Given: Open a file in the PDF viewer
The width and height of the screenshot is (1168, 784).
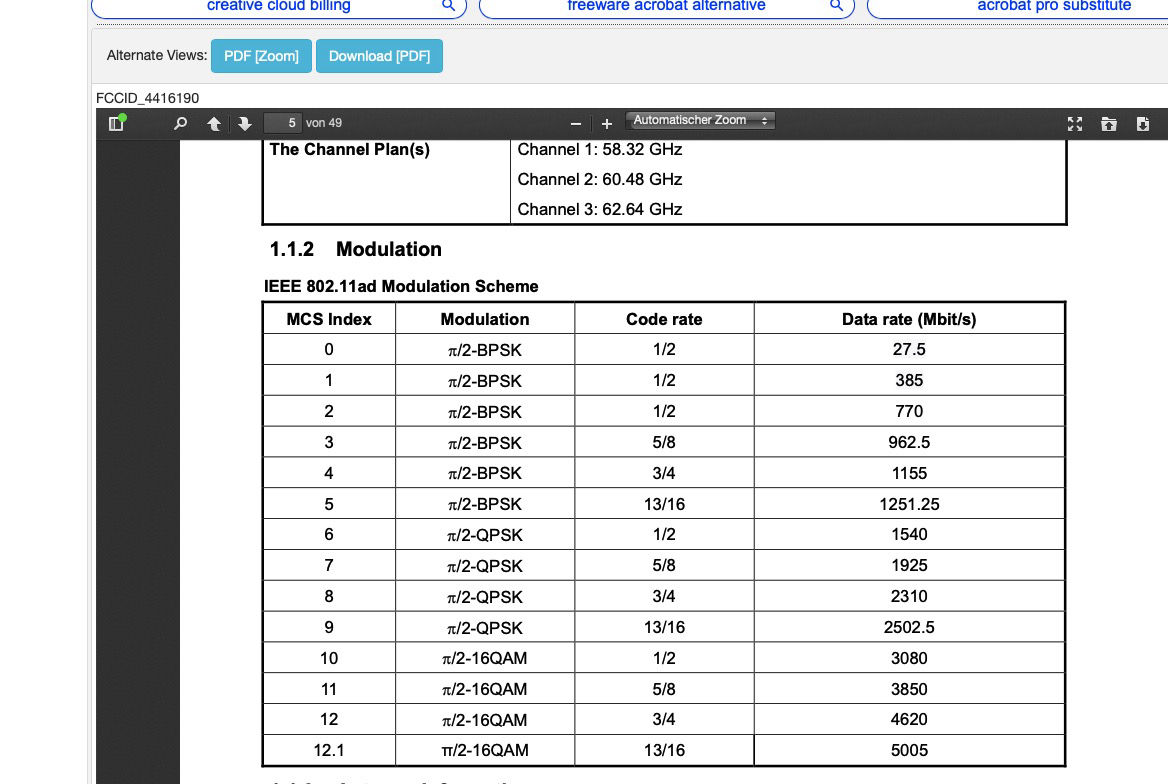Looking at the screenshot, I should coord(1108,124).
